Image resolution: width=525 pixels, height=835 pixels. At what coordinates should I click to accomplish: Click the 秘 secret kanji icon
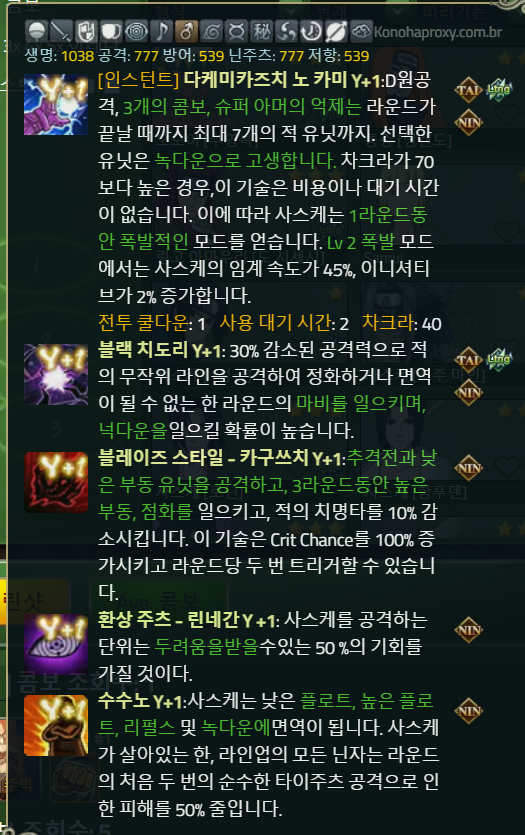(261, 32)
